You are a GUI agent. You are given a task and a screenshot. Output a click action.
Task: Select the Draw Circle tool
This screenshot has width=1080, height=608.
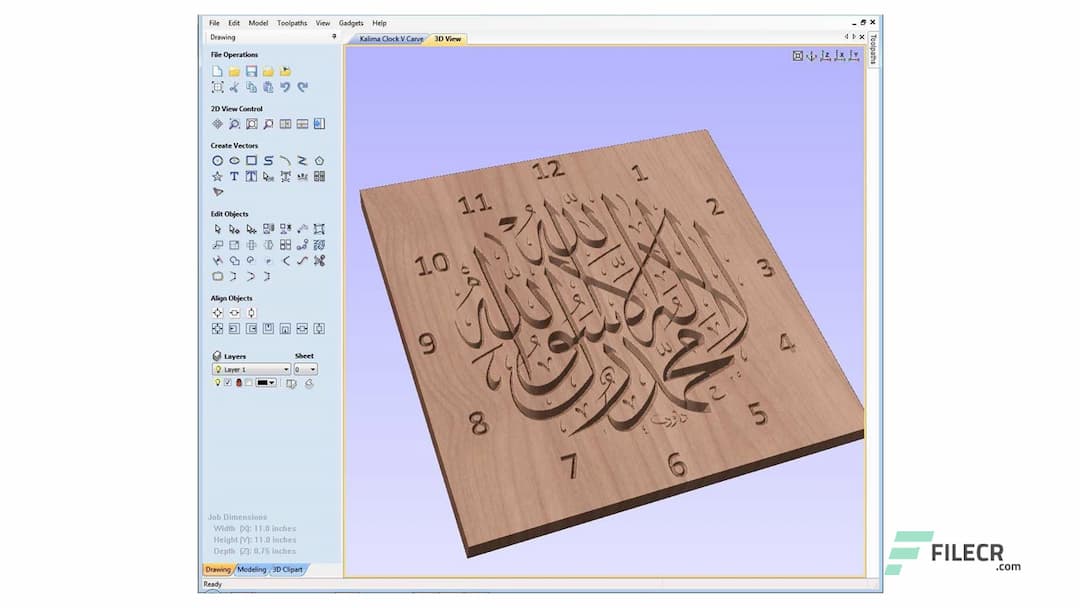tap(217, 160)
